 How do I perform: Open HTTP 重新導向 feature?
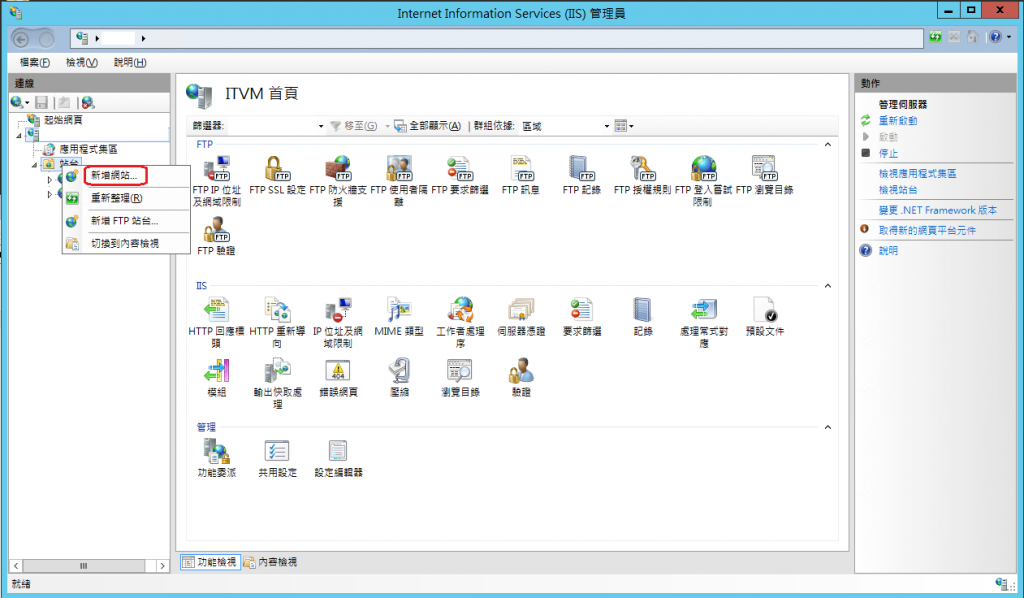click(277, 323)
